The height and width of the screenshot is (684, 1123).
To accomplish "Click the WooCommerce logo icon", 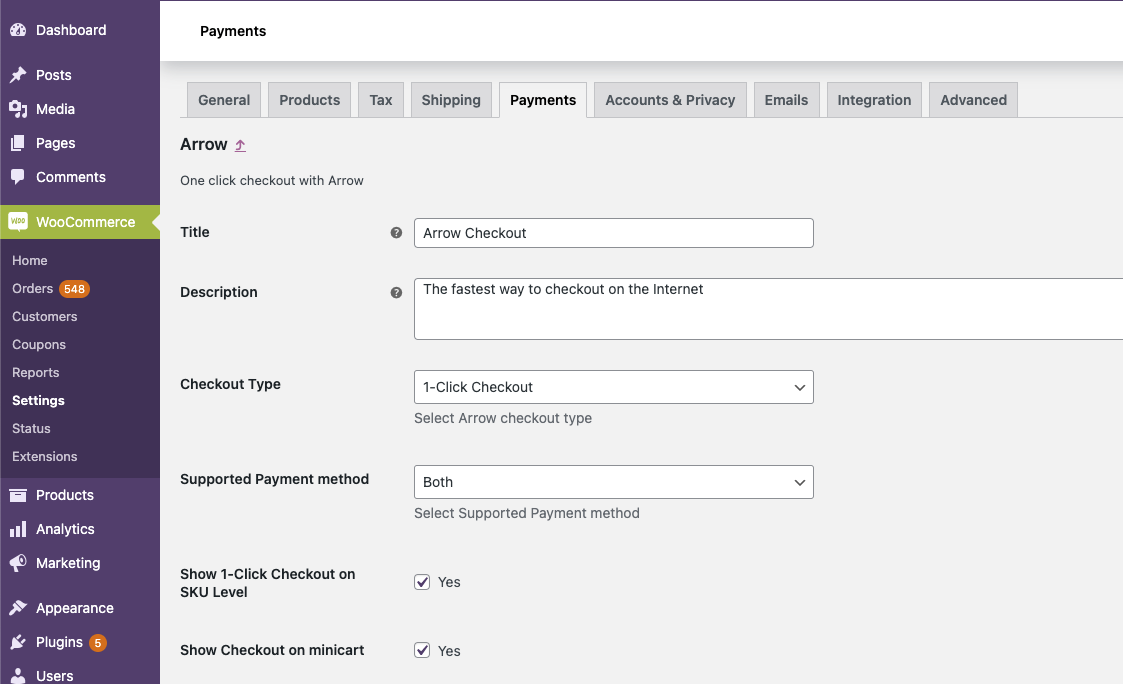I will pos(18,222).
